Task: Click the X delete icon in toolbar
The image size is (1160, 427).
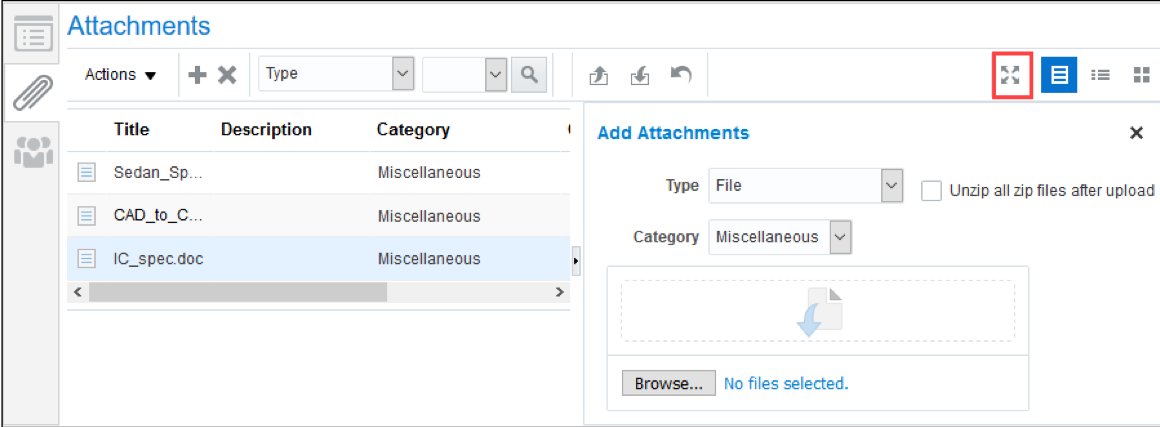Action: 227,75
